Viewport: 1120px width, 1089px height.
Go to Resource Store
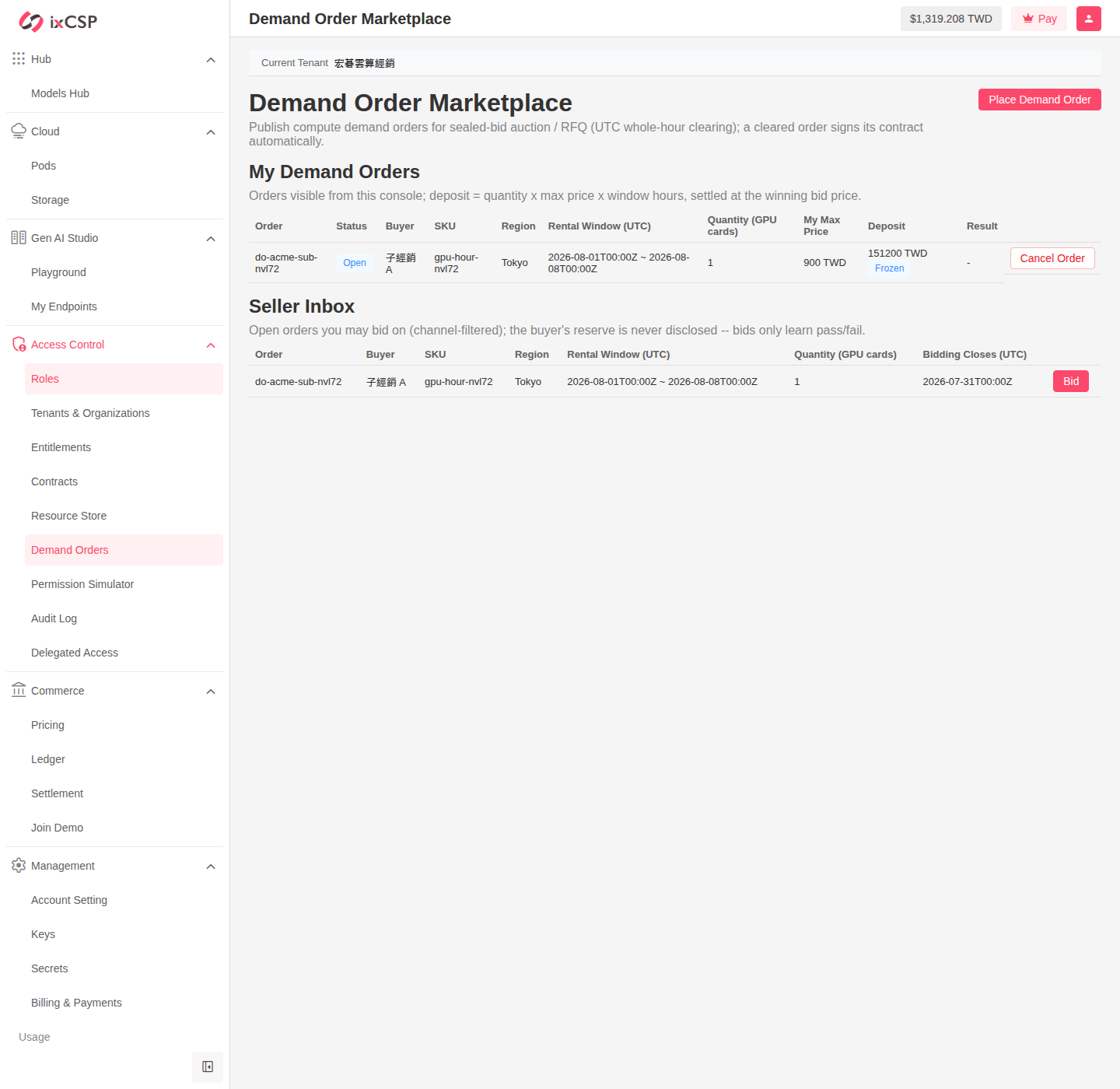pyautogui.click(x=124, y=516)
